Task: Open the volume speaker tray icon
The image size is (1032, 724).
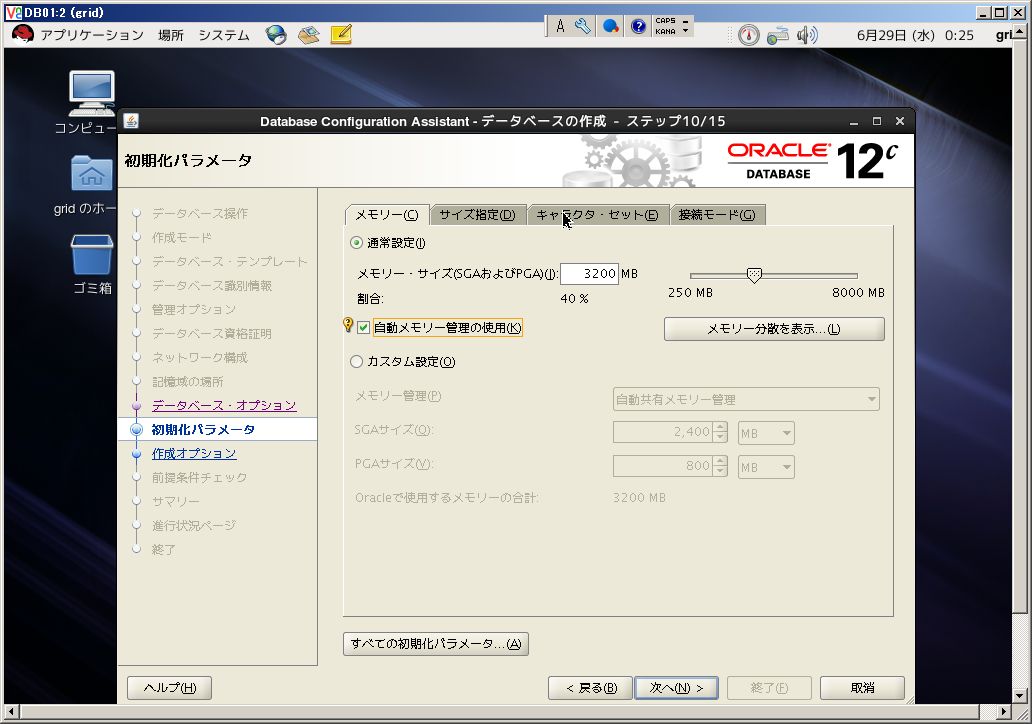Action: click(x=806, y=35)
